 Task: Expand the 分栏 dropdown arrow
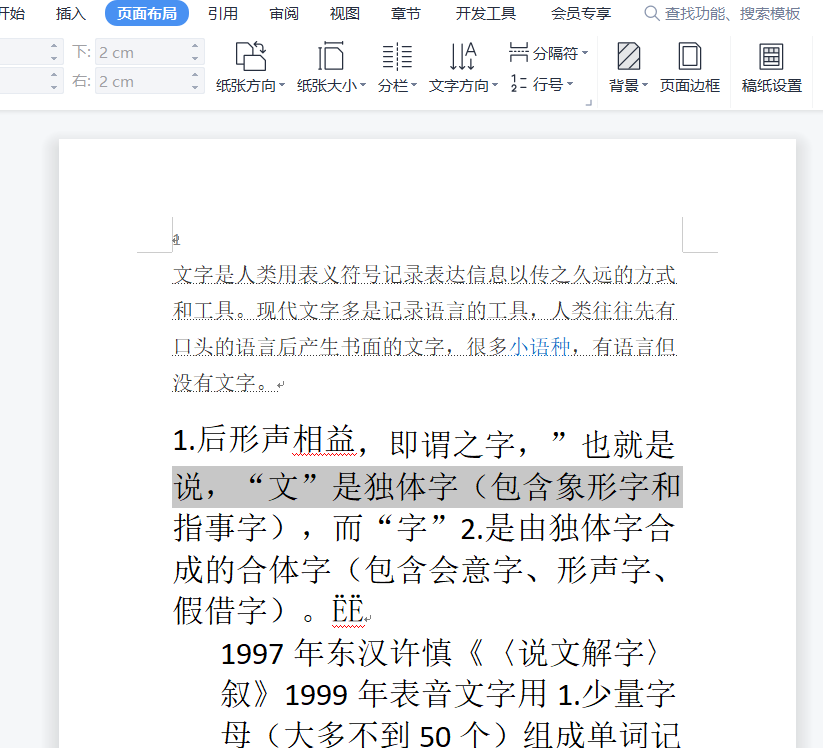tap(414, 85)
